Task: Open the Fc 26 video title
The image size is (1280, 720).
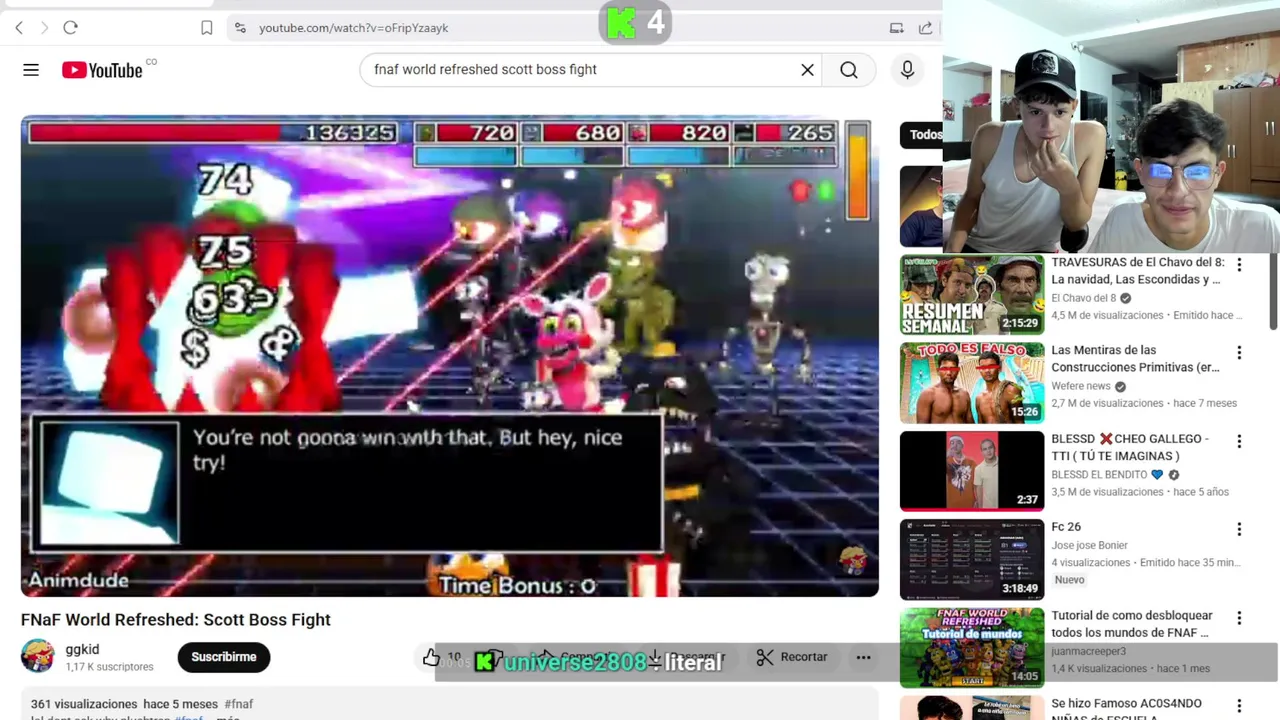Action: point(1066,527)
